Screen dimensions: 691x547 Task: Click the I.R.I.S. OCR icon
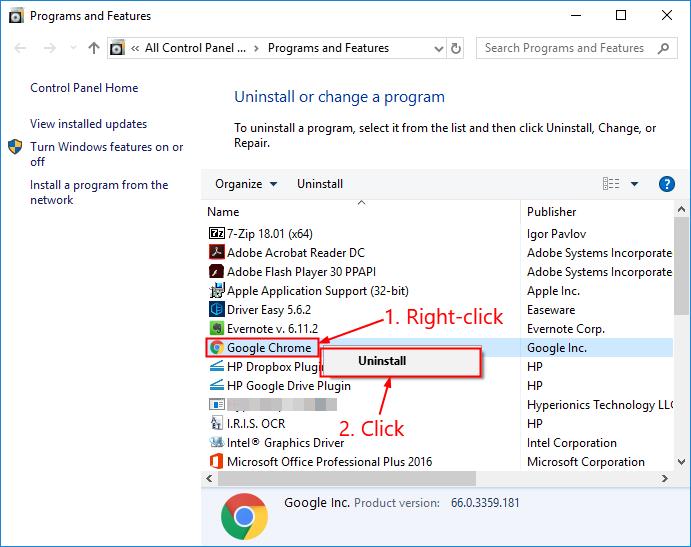[216, 423]
